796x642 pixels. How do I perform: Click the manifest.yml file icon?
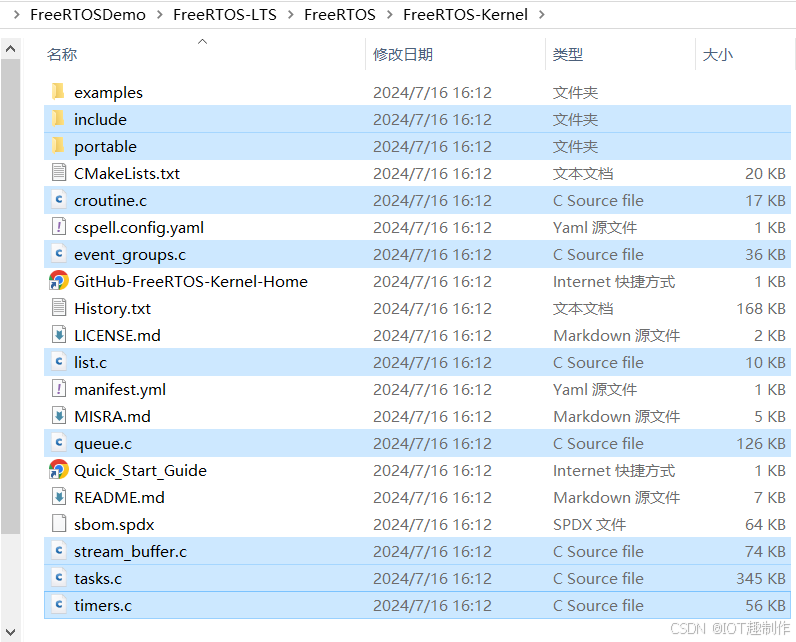[59, 389]
